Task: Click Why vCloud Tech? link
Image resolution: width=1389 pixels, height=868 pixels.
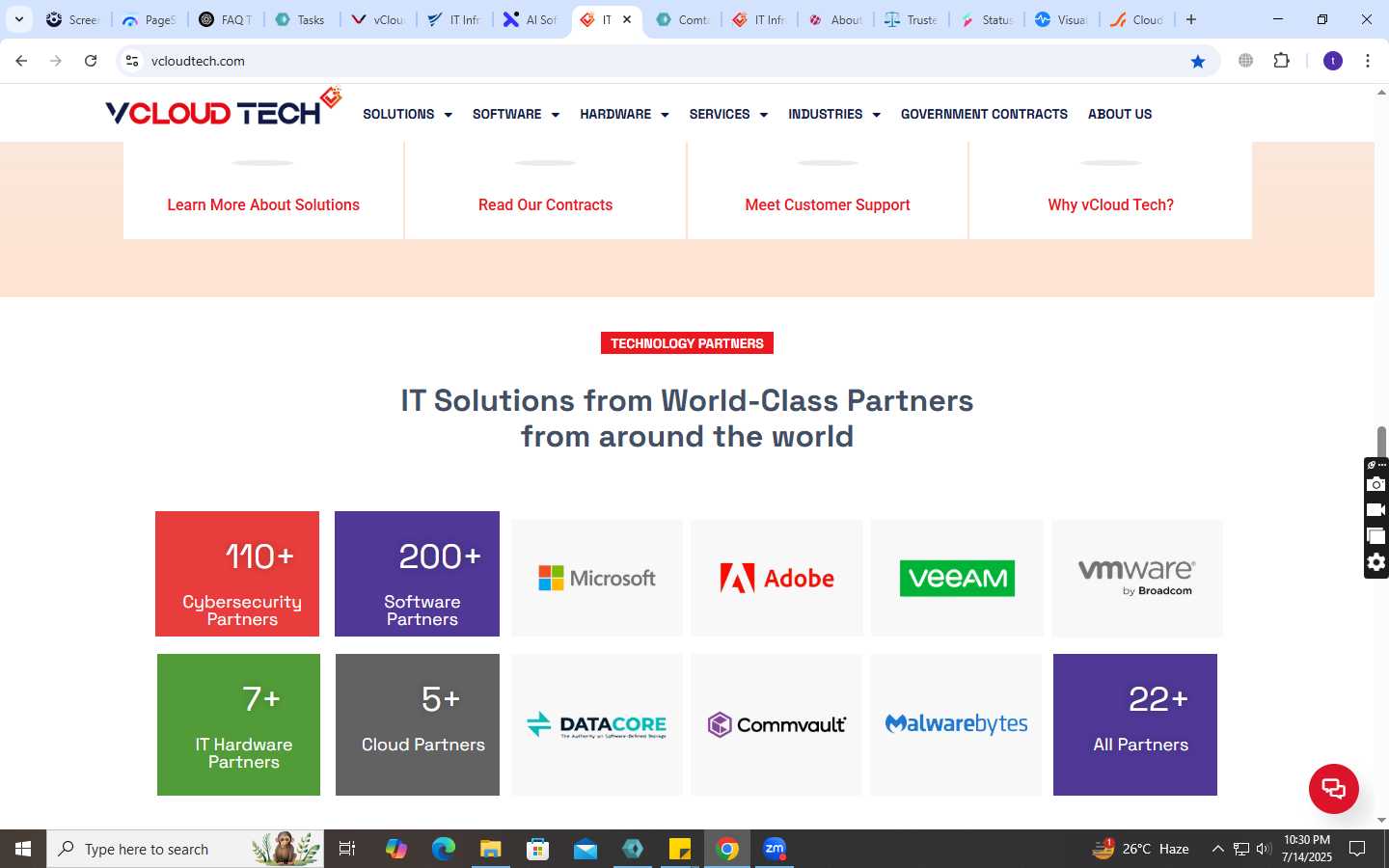Action: pos(1110,204)
